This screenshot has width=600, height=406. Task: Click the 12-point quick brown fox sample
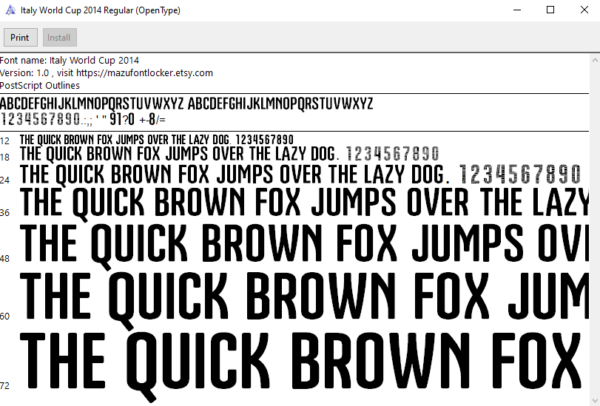click(x=157, y=140)
